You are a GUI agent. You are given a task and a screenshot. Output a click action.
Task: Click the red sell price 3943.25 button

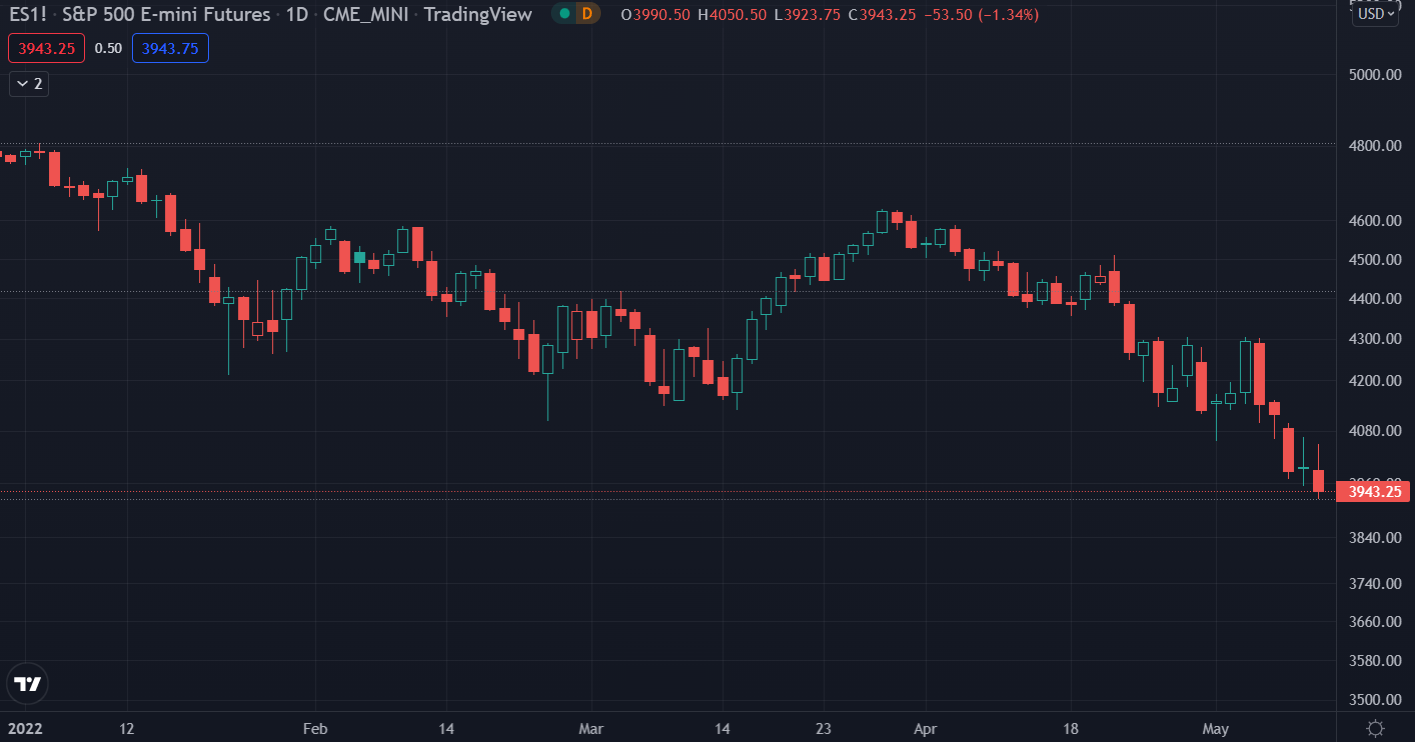click(x=47, y=48)
